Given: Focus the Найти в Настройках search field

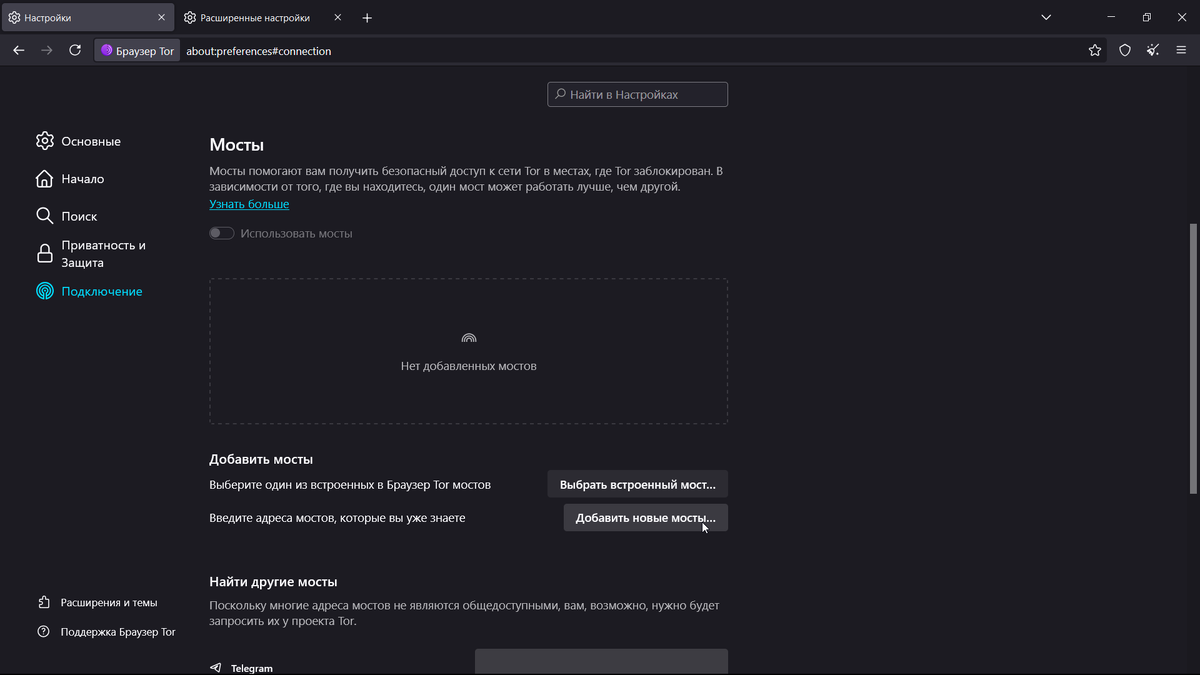Looking at the screenshot, I should pyautogui.click(x=638, y=95).
